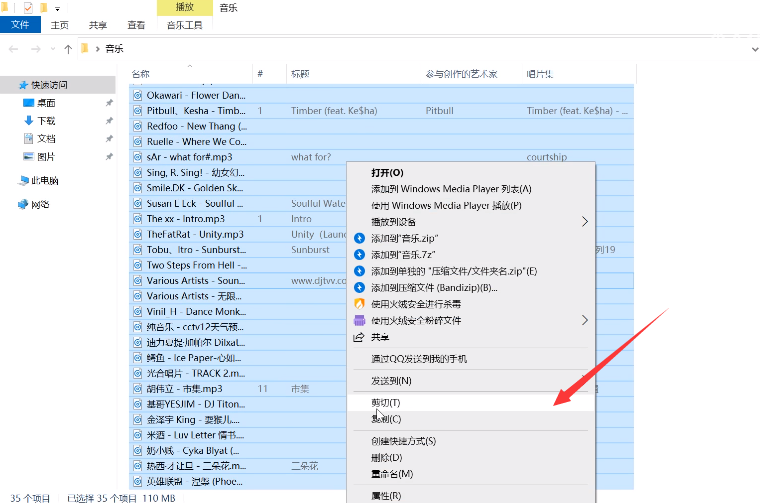
Task: Unpin 下载 using its pin icon
Action: click(x=109, y=121)
